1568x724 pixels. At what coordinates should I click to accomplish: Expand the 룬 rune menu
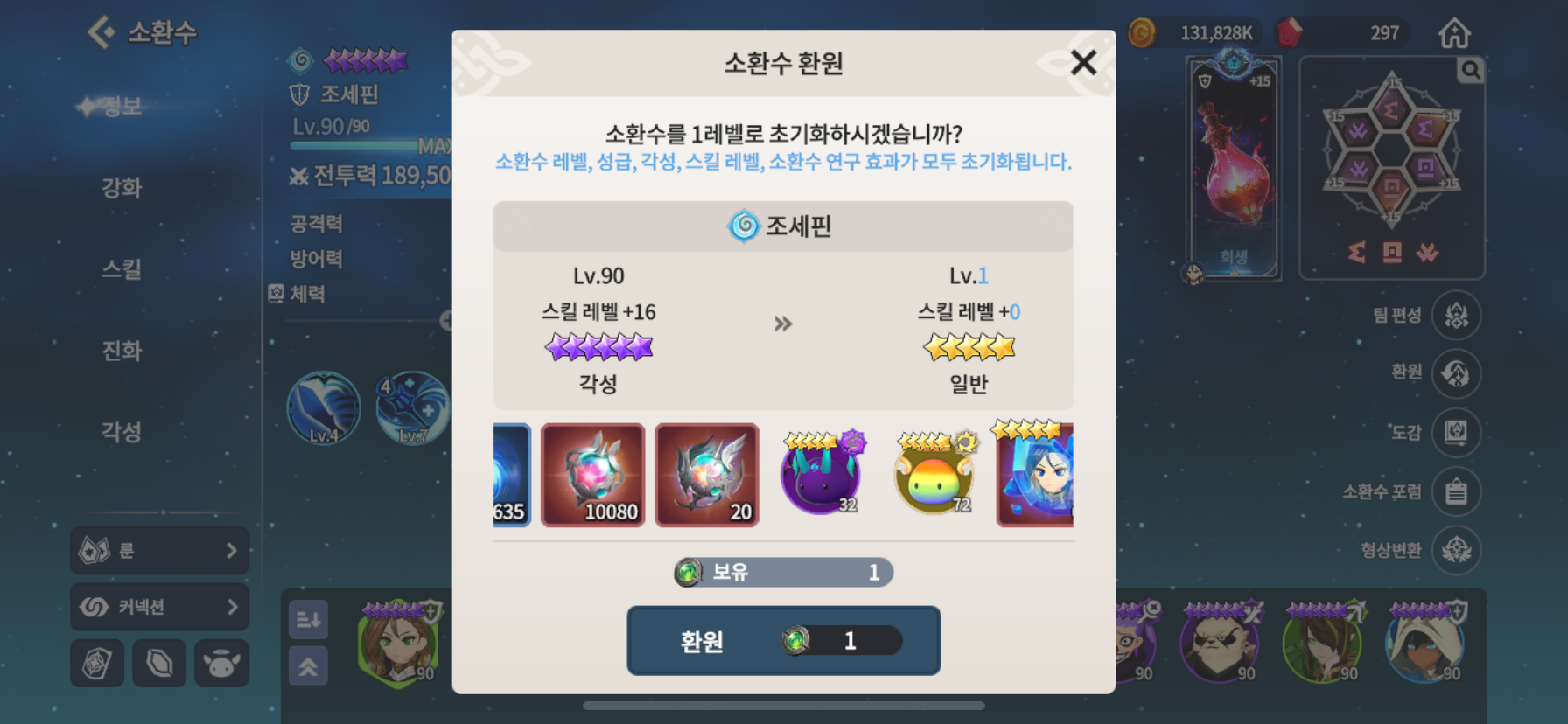click(x=159, y=551)
